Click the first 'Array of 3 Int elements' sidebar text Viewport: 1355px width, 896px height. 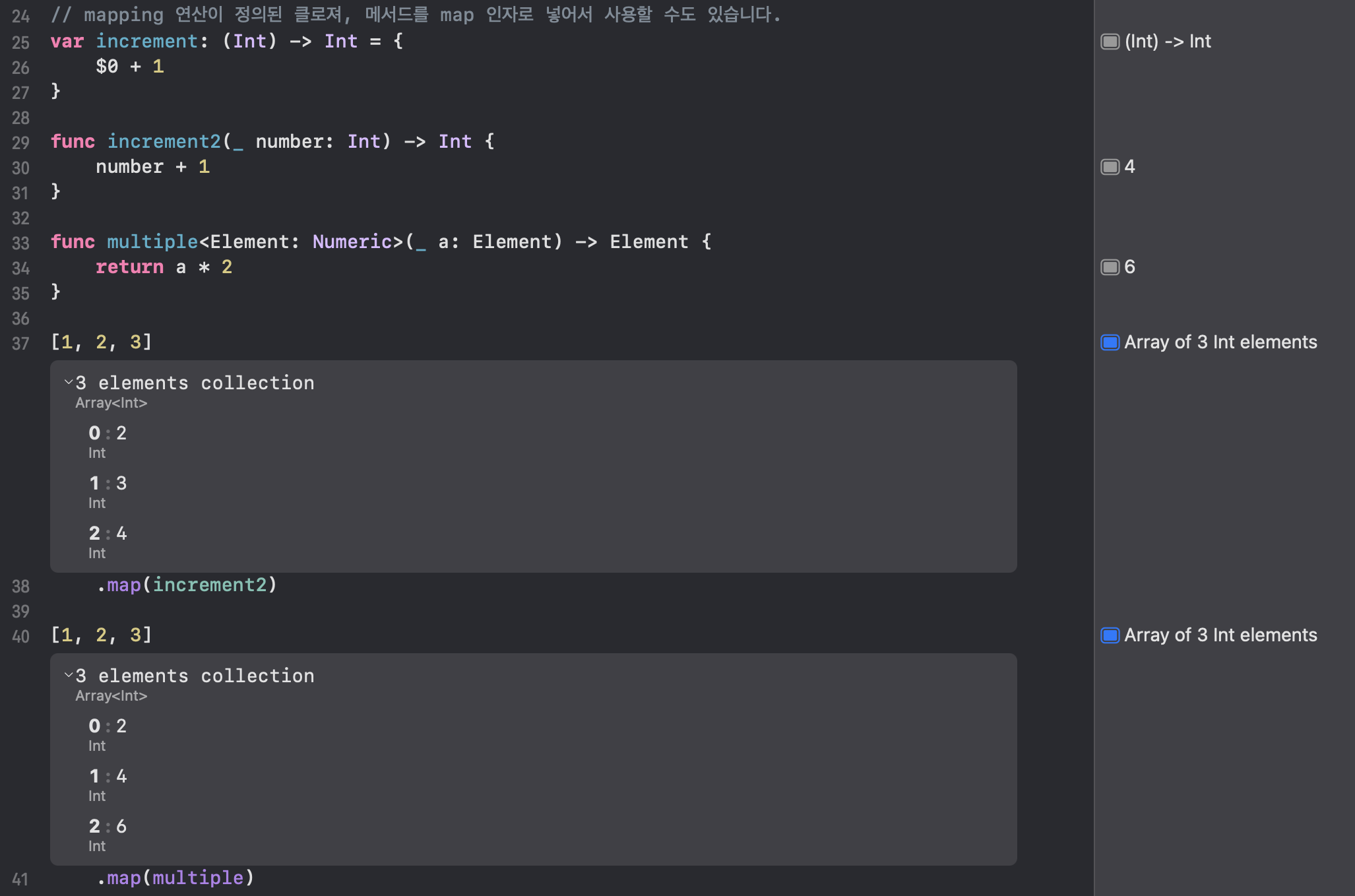(x=1220, y=342)
